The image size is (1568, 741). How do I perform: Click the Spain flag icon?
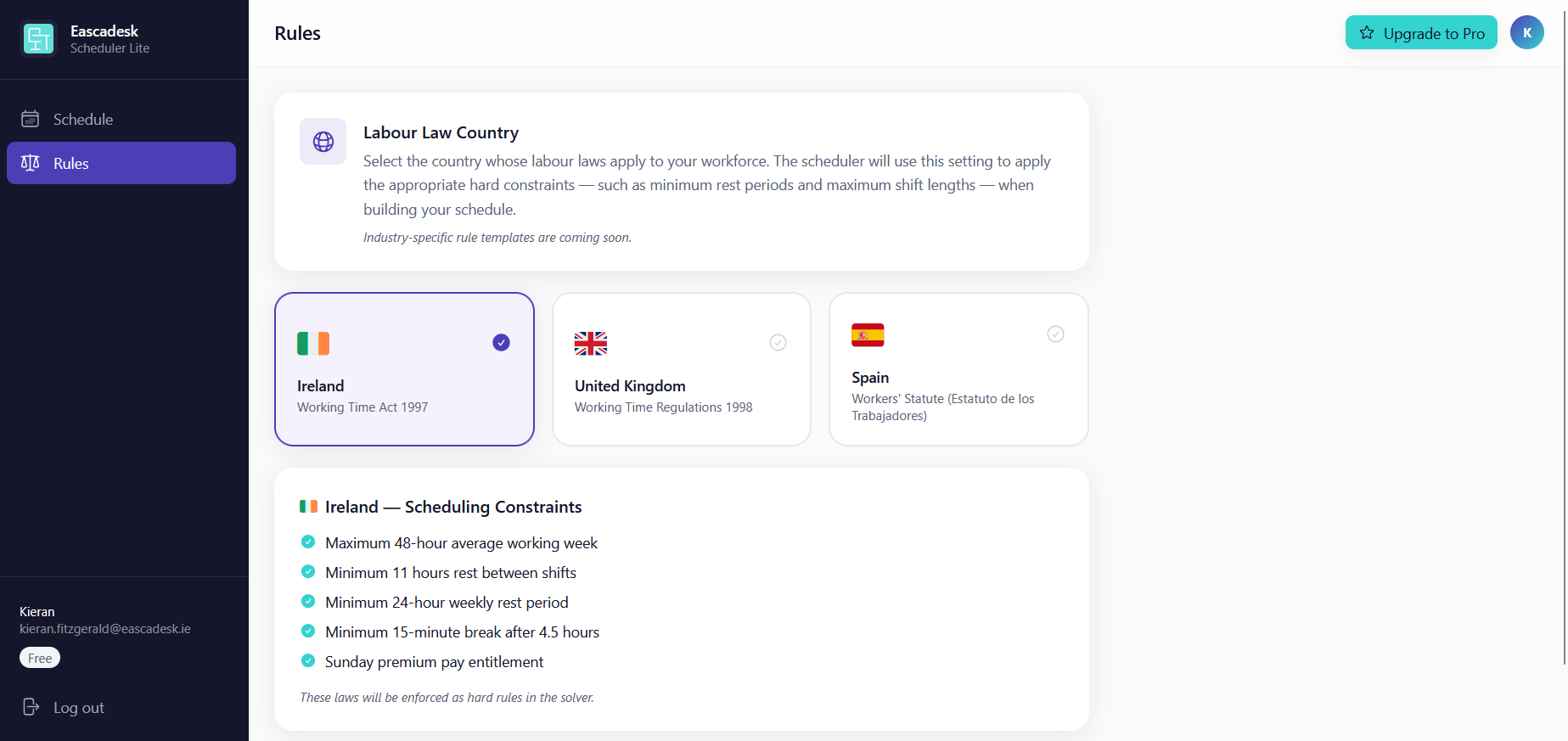868,335
